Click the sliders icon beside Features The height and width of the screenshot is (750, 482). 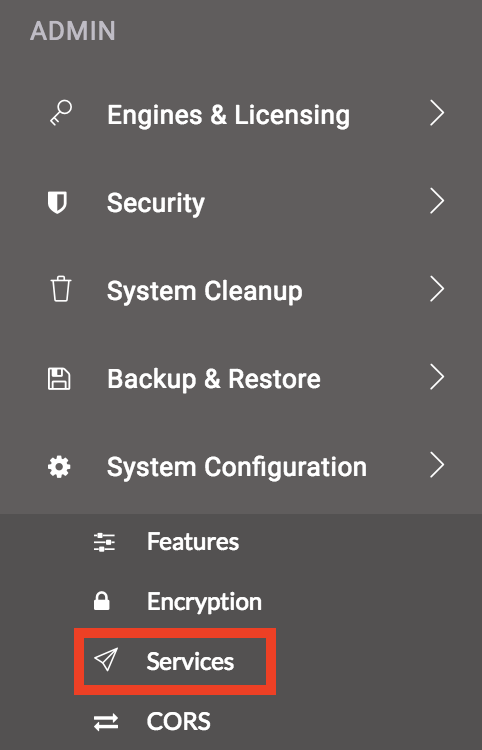pyautogui.click(x=104, y=542)
